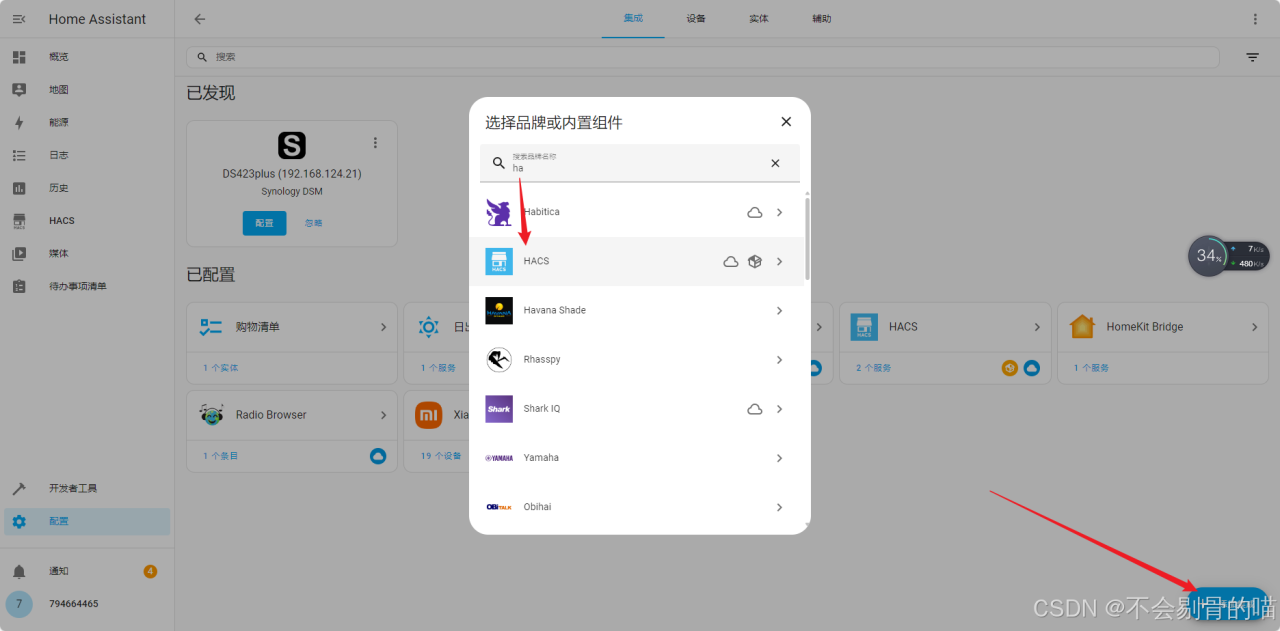This screenshot has height=631, width=1280.
Task: Click the Xiaomi icon on its integration card
Action: [x=428, y=414]
